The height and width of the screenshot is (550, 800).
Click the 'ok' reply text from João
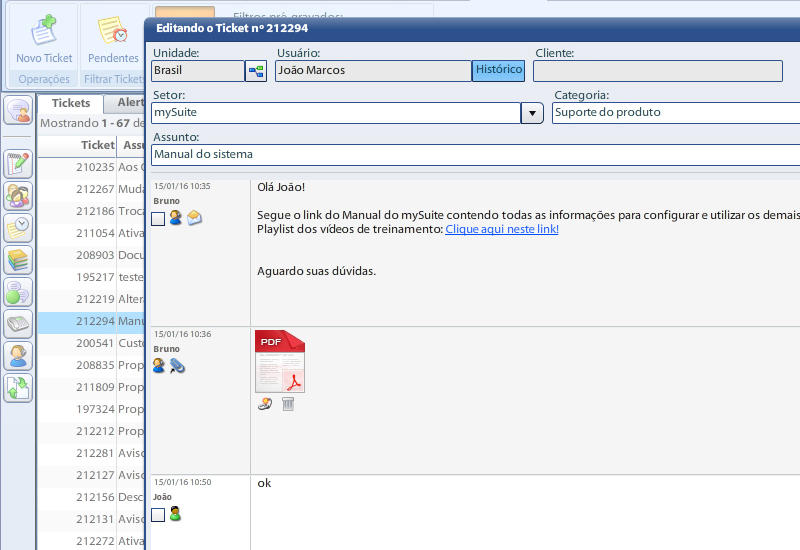tap(264, 484)
